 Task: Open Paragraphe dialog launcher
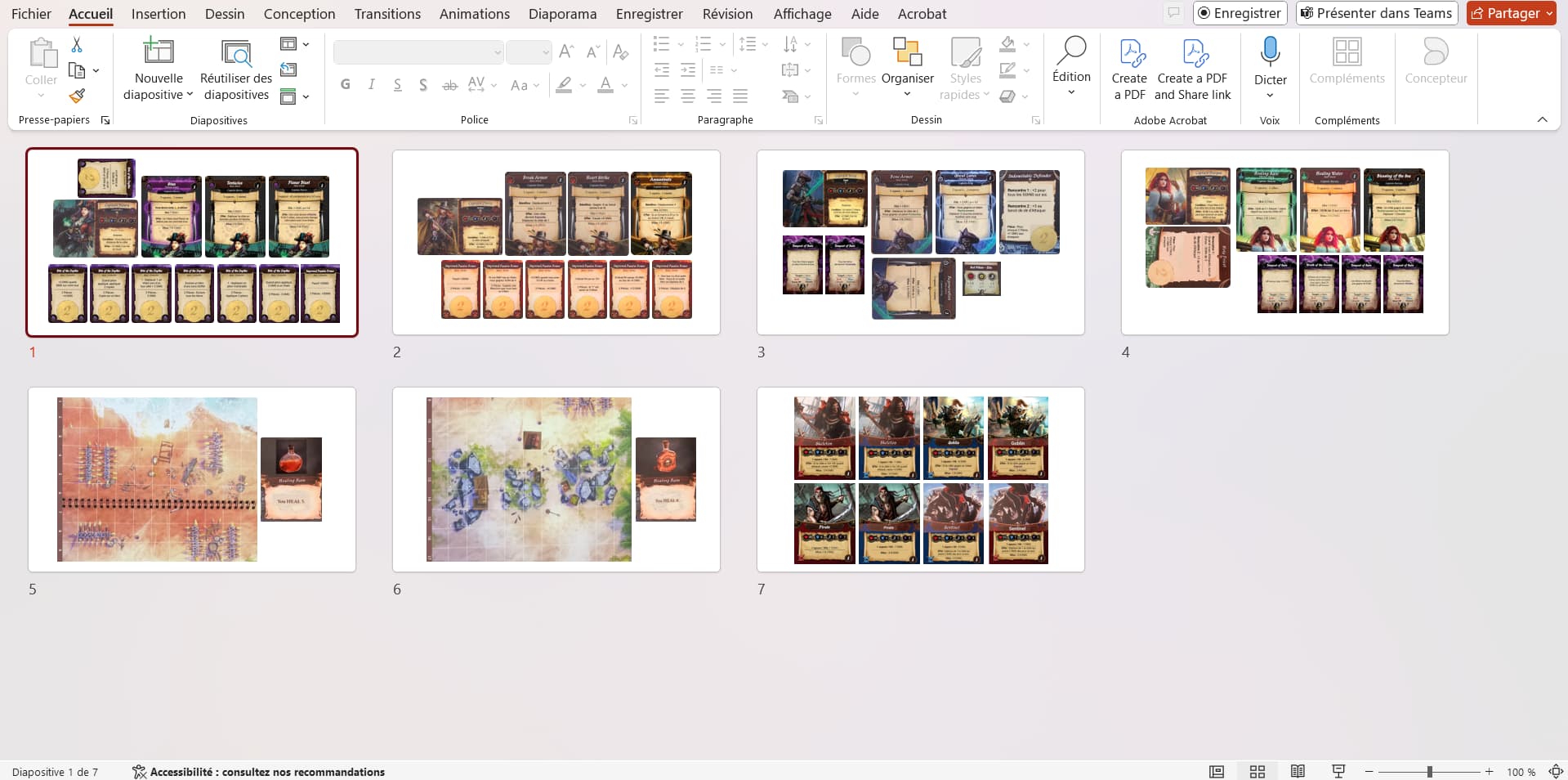pyautogui.click(x=819, y=120)
